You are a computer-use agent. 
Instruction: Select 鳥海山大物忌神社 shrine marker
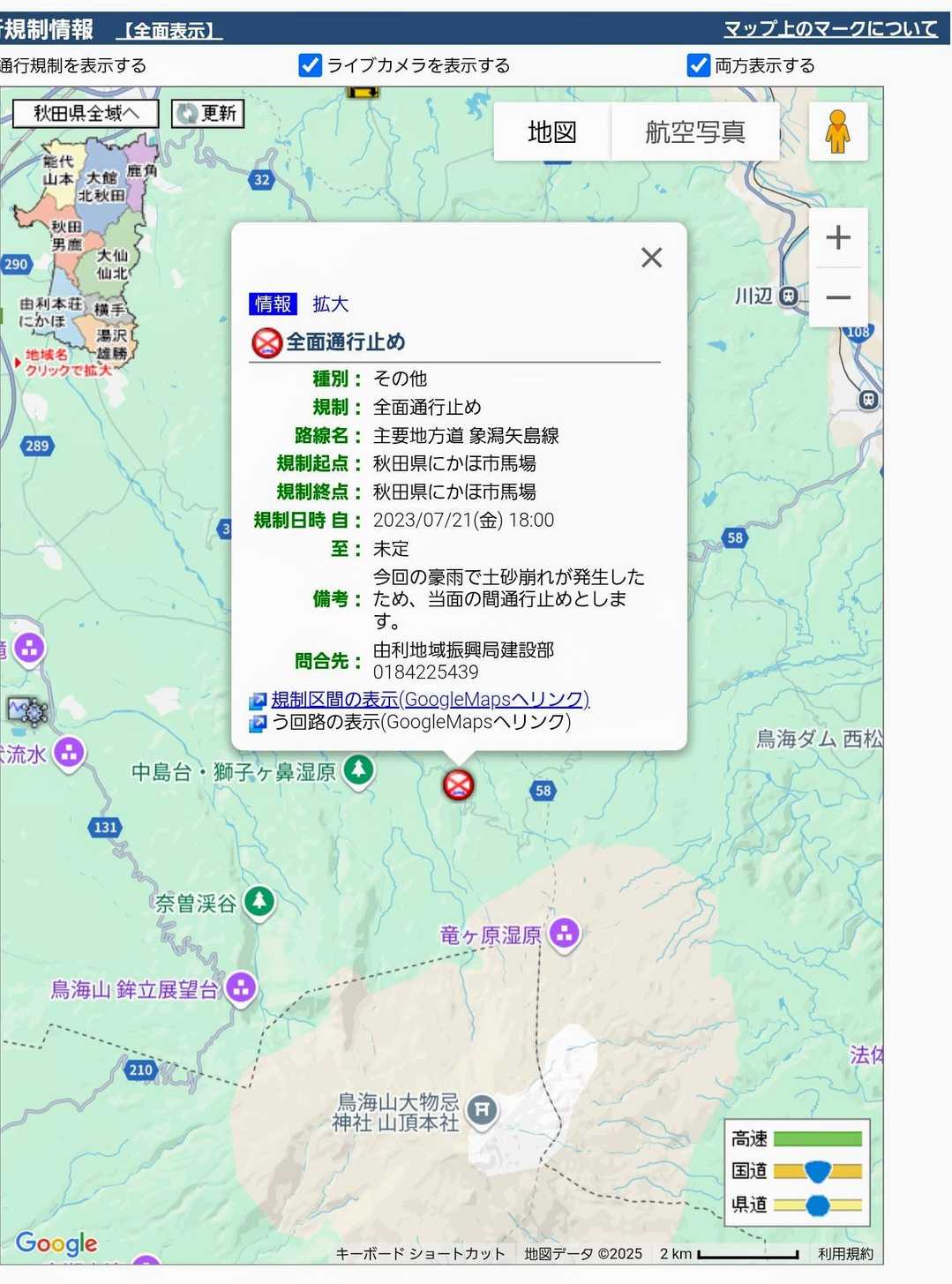482,1110
